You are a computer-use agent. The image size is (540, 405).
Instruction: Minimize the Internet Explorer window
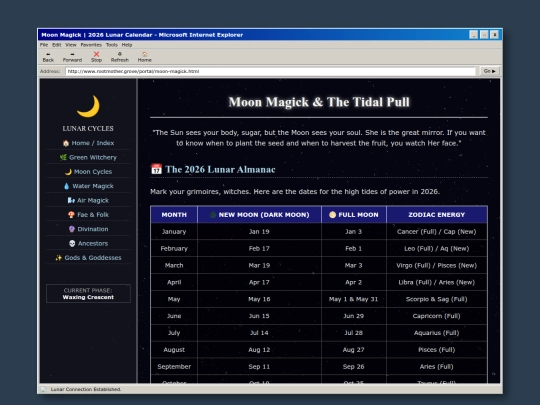click(474, 35)
